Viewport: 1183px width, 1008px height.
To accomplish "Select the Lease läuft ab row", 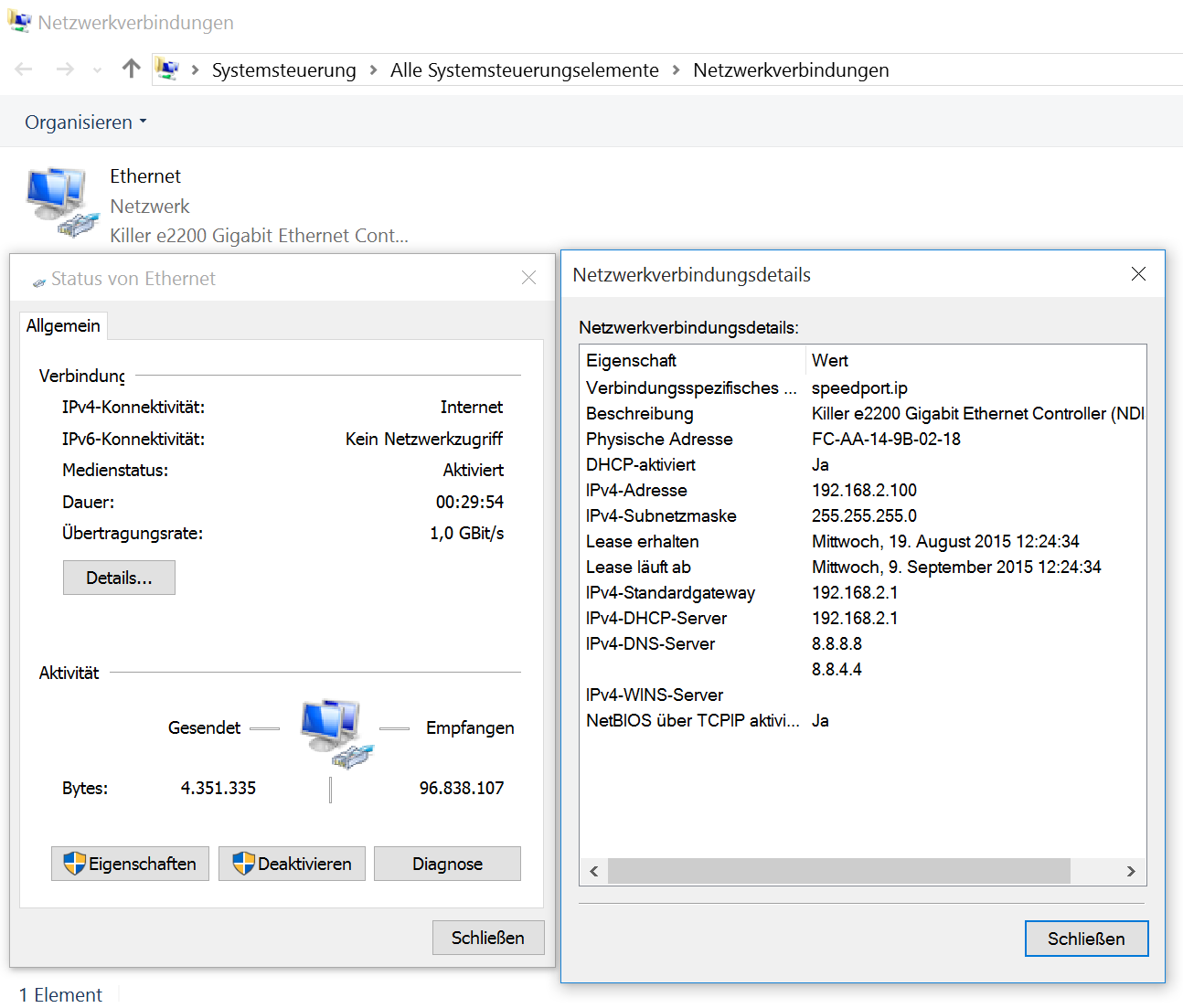I will click(862, 567).
